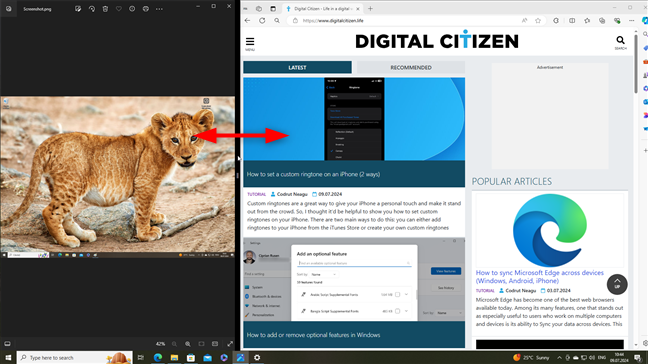Open Copilot in Edge sidebar
Viewport: 648px width, 364px height.
644,21
